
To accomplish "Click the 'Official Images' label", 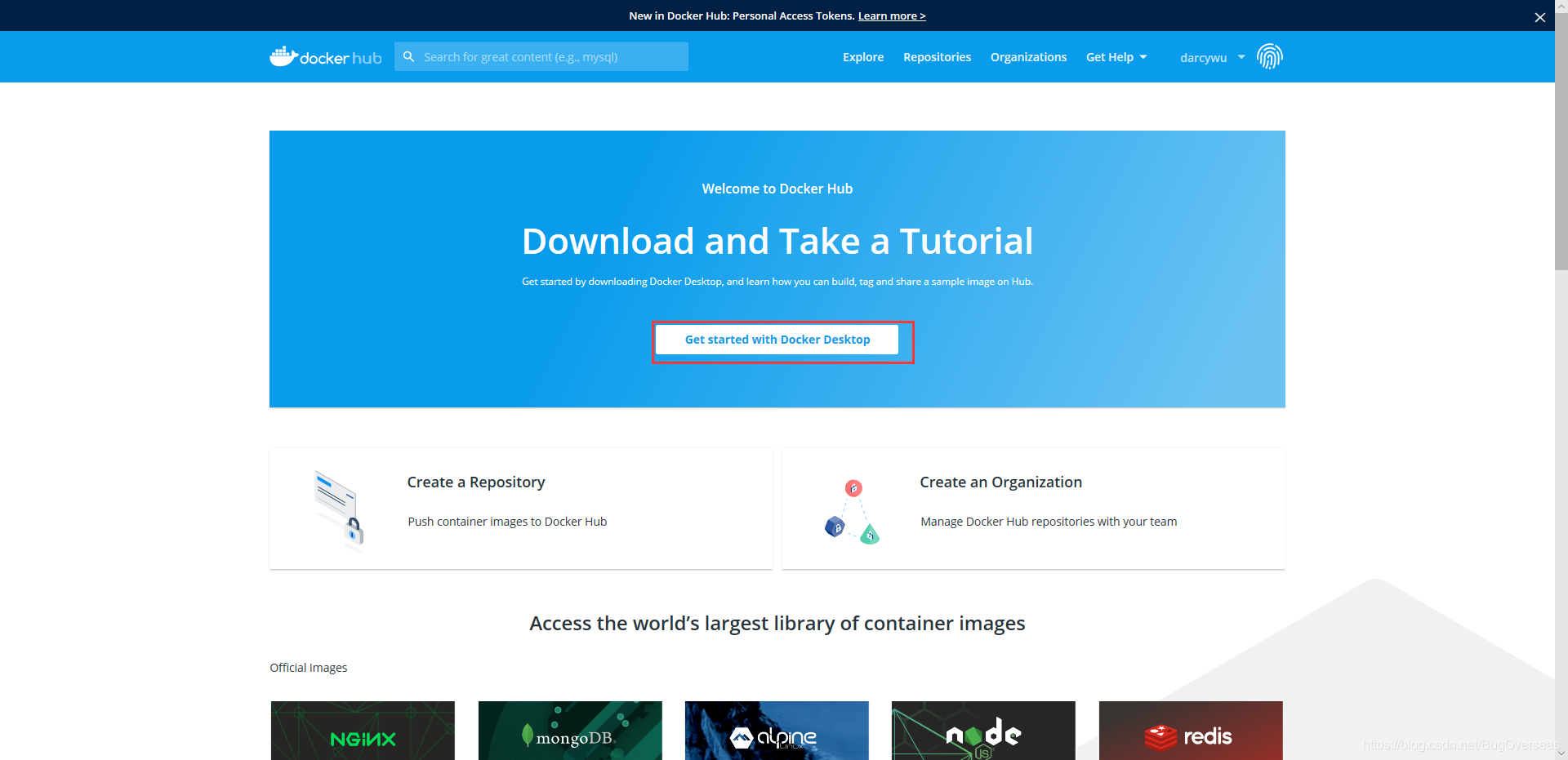I will click(x=309, y=668).
